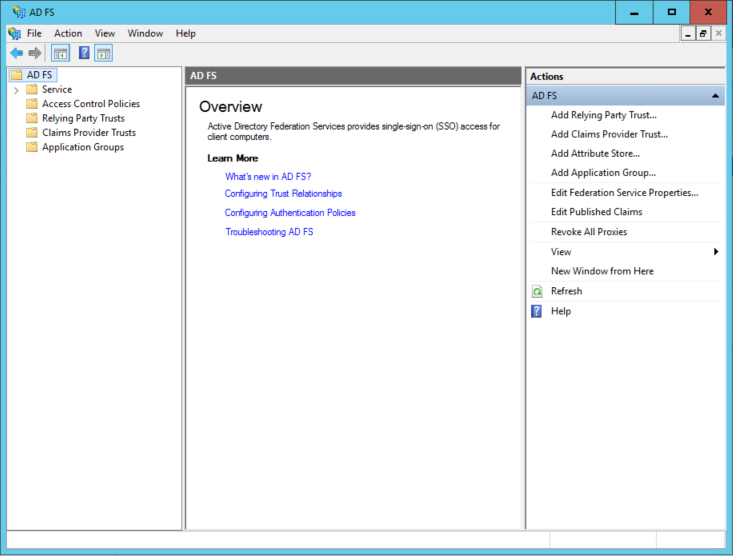This screenshot has width=733, height=556.
Task: Go back with the blue Back arrow
Action: point(17,53)
